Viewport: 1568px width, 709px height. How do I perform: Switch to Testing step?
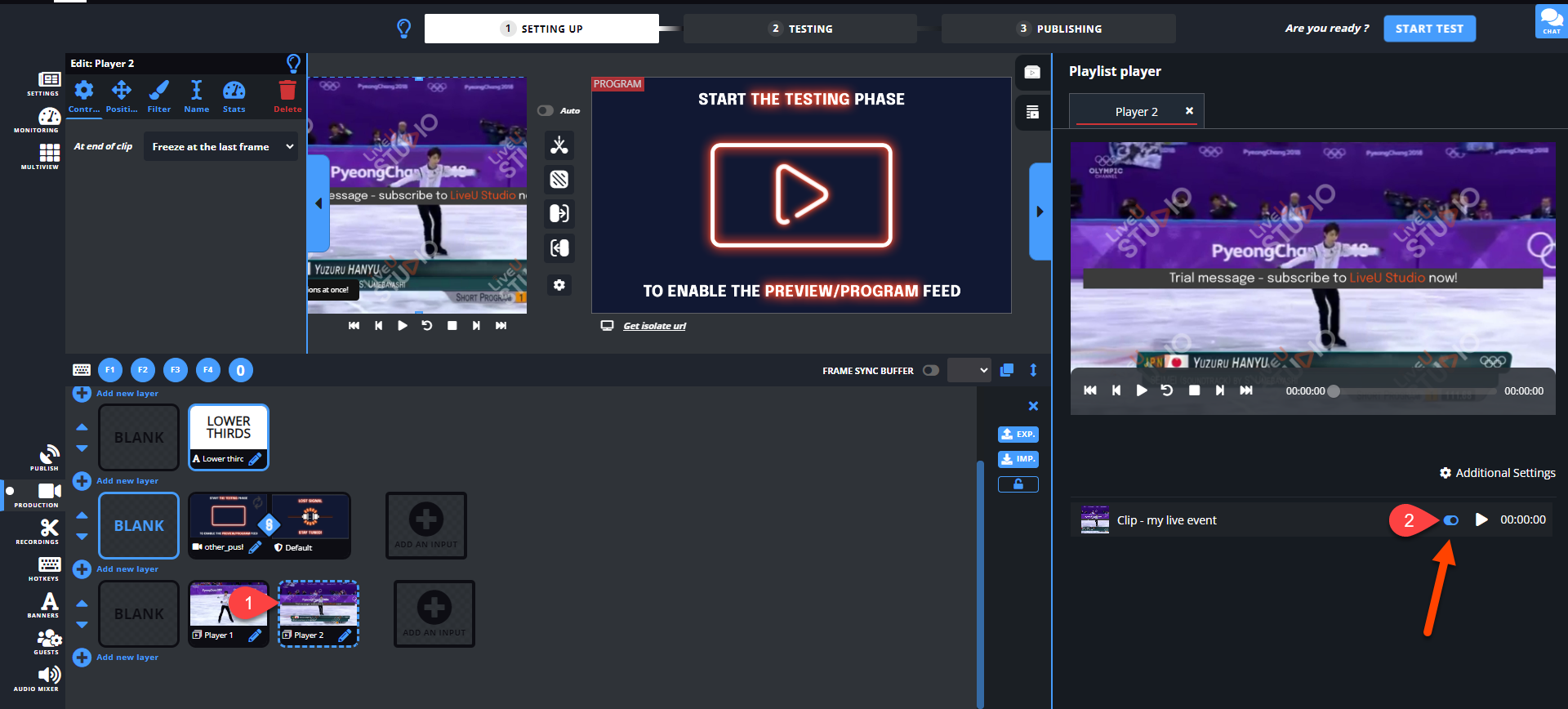point(800,29)
